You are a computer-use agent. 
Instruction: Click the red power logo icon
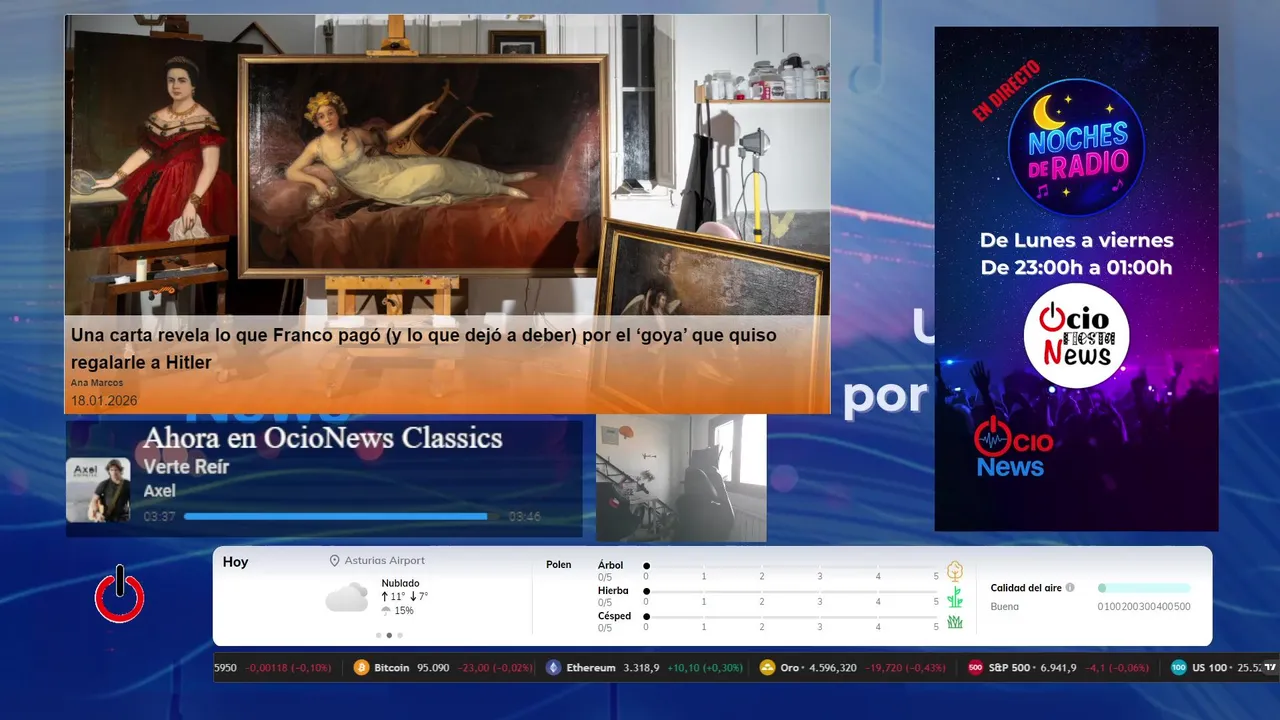click(120, 595)
